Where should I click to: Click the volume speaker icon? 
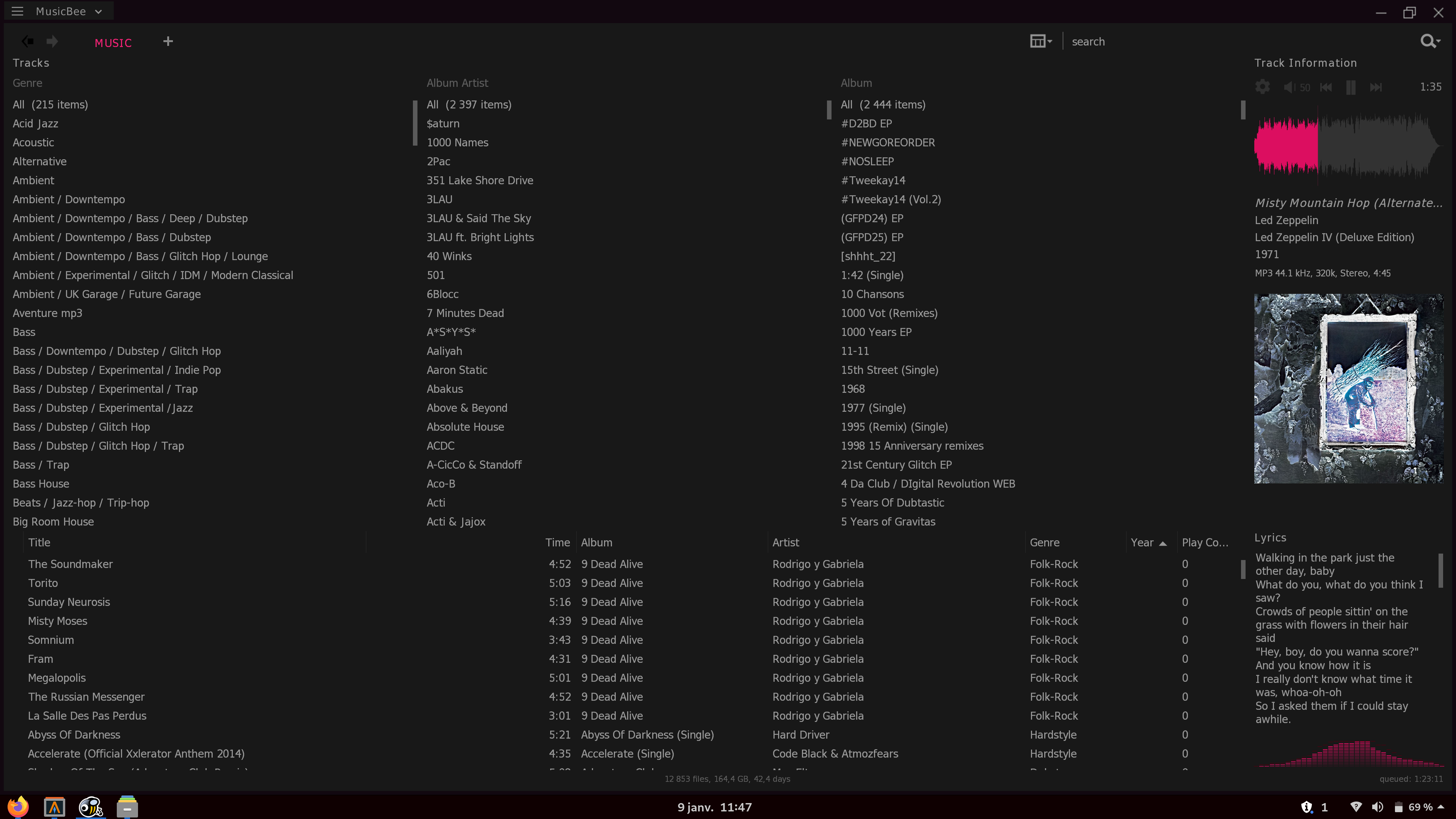(x=1288, y=87)
